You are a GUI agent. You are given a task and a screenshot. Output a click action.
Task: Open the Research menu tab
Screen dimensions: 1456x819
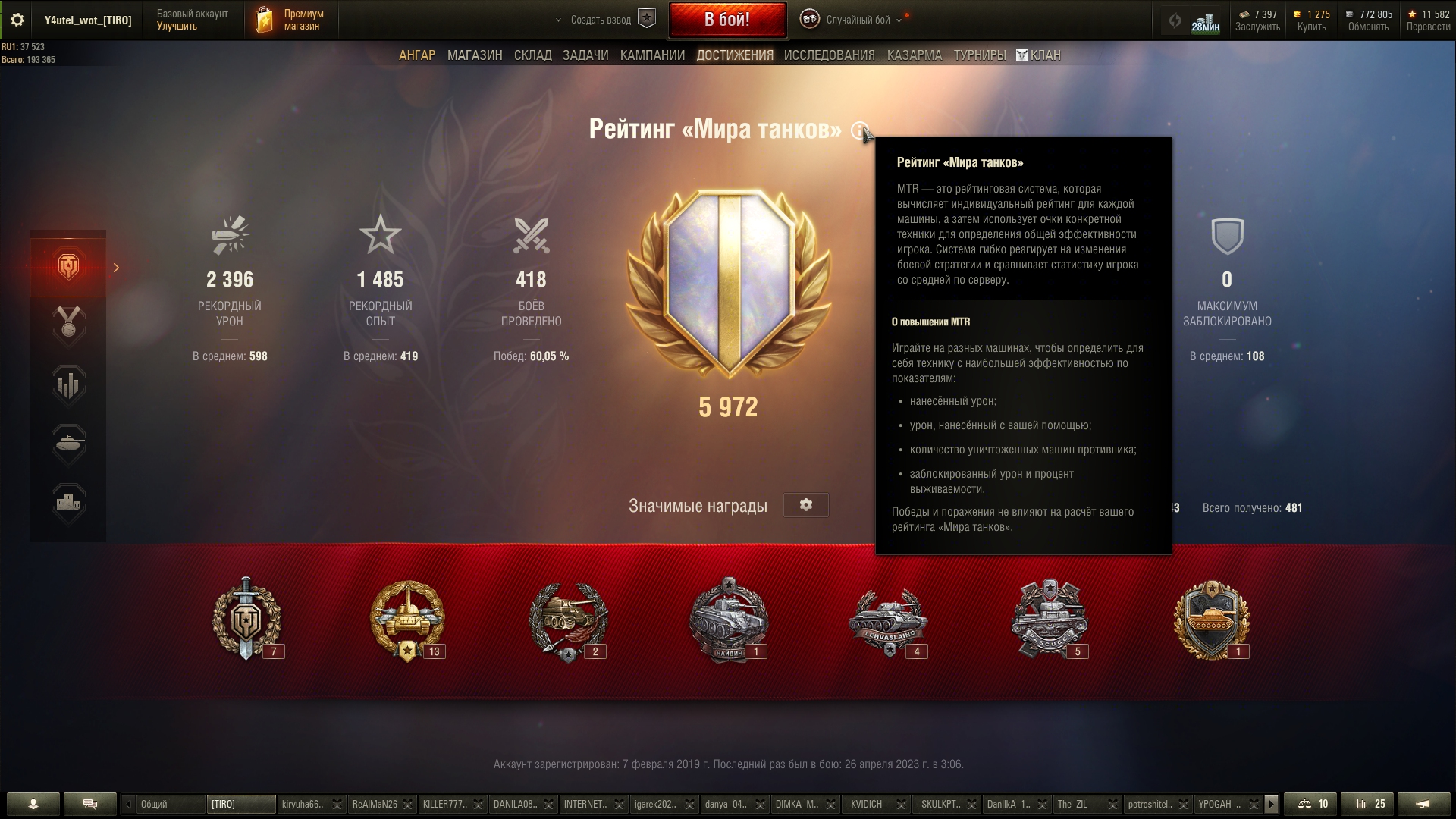point(829,55)
